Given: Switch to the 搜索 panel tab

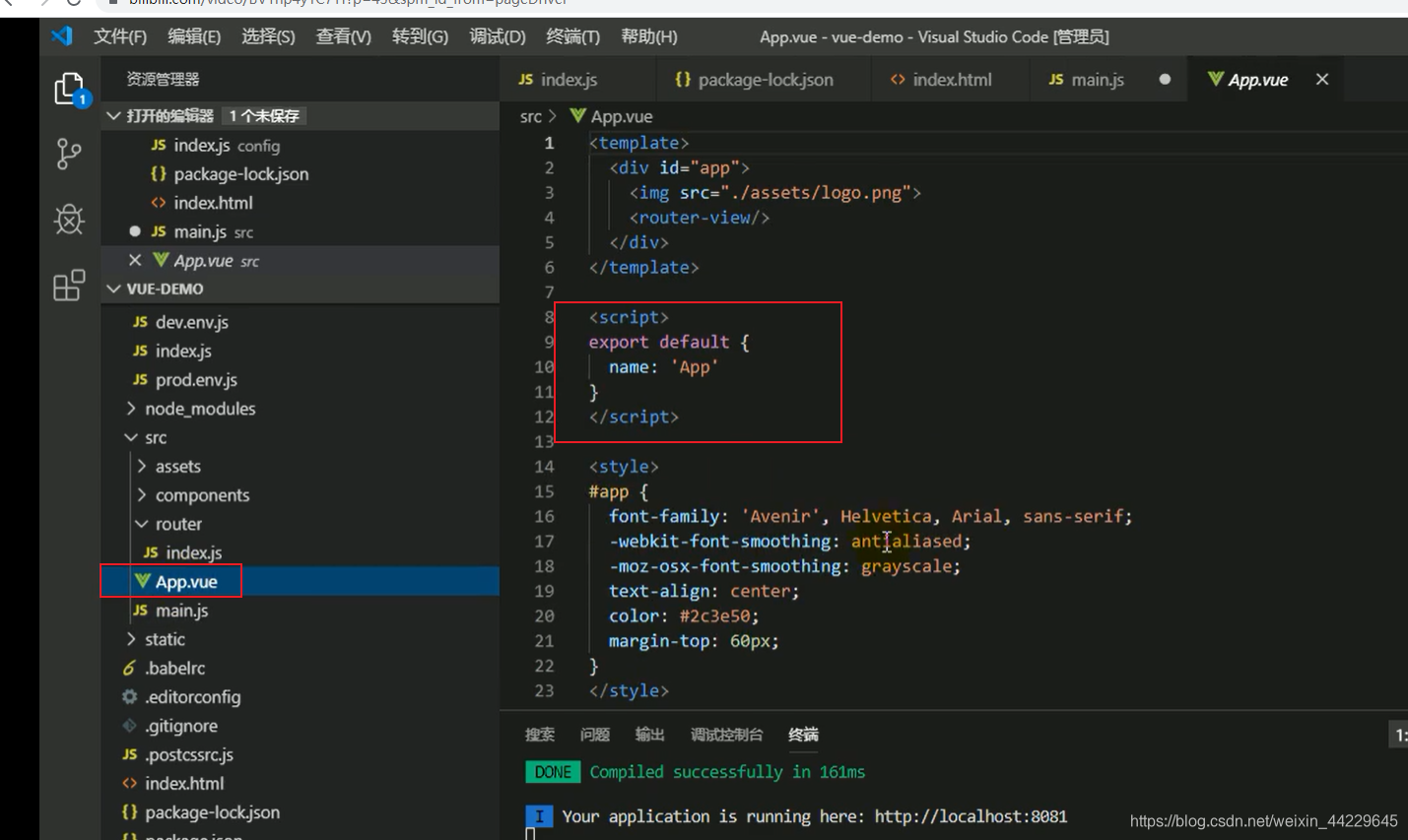Looking at the screenshot, I should point(540,735).
